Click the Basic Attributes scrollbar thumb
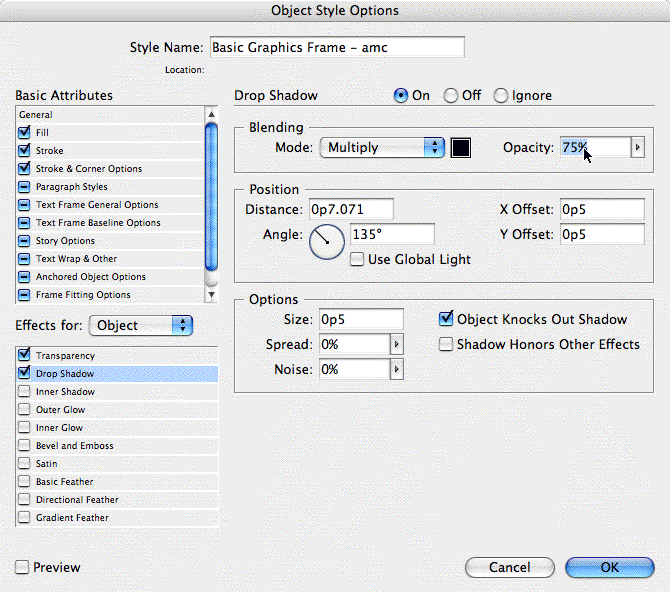Image resolution: width=670 pixels, height=592 pixels. tap(211, 197)
